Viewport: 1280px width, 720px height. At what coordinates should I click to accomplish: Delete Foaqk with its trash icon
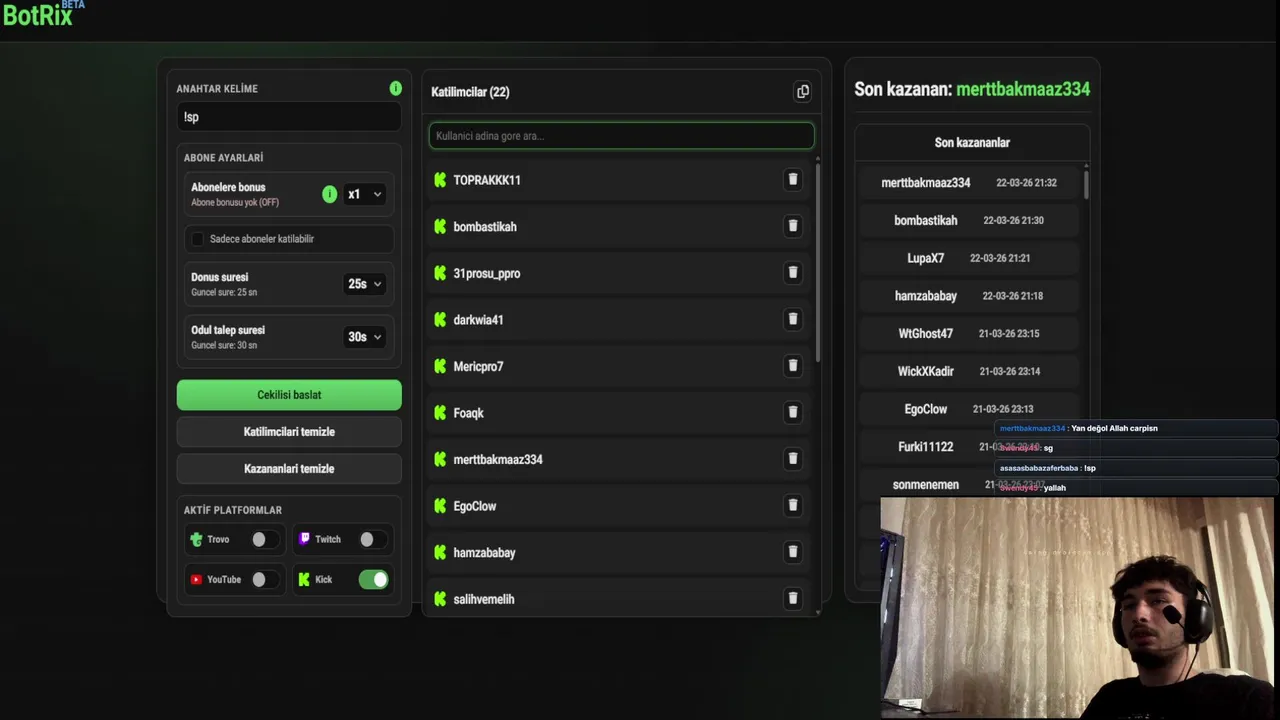(x=793, y=412)
